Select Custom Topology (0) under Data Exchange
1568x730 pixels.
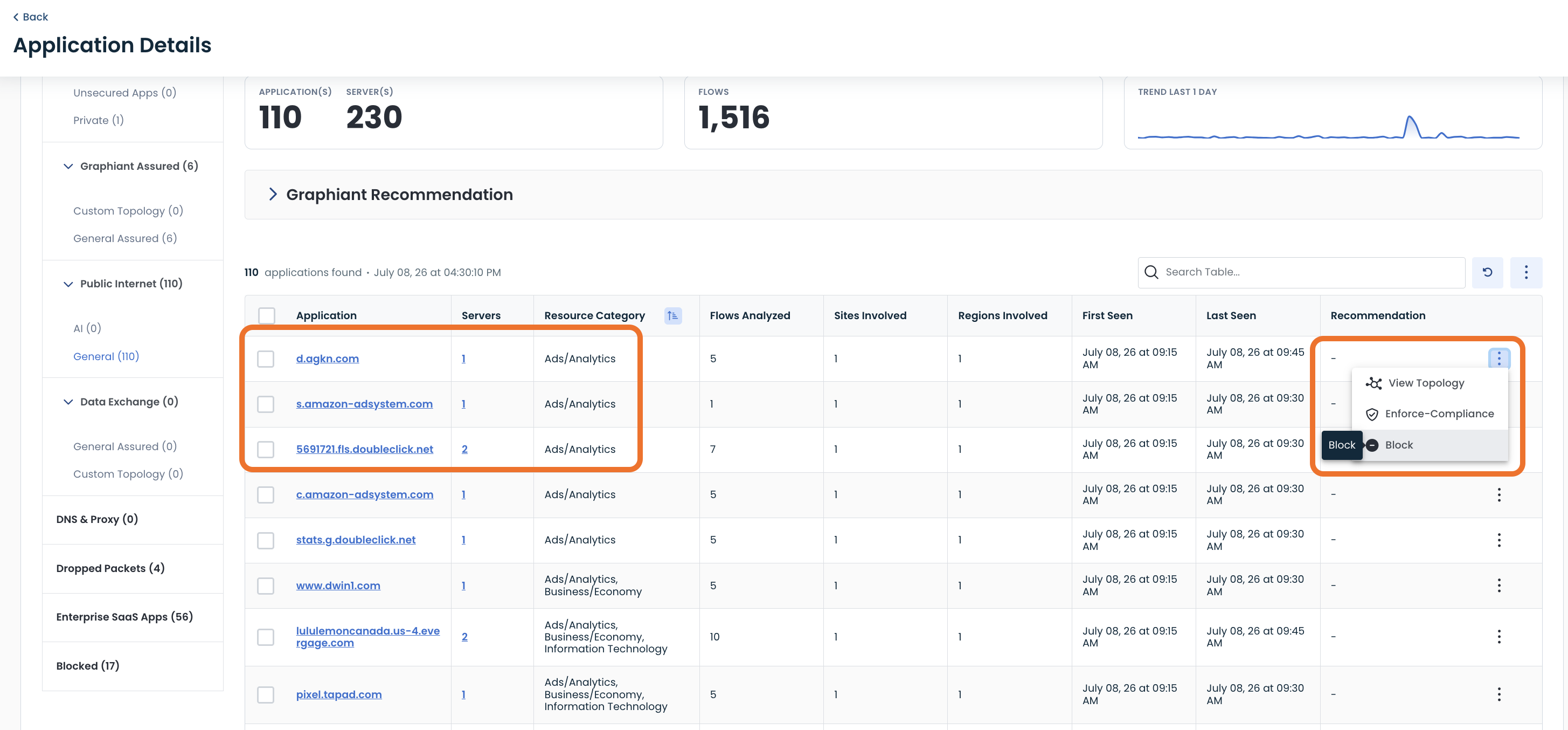click(x=128, y=474)
